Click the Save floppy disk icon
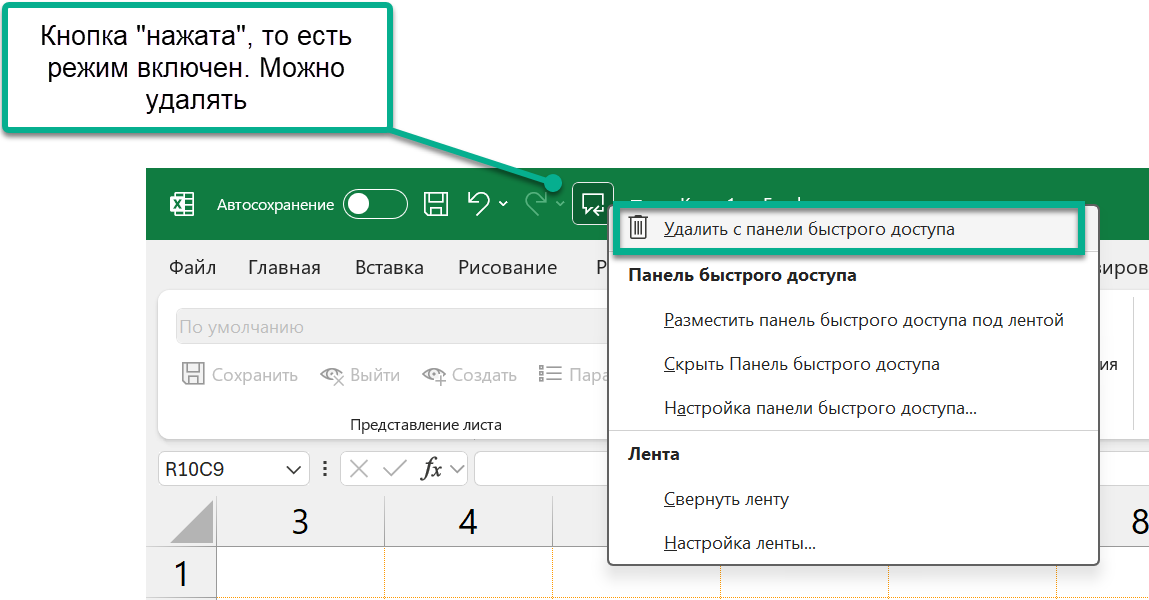Screen dimensions: 1149x600 click(x=436, y=204)
